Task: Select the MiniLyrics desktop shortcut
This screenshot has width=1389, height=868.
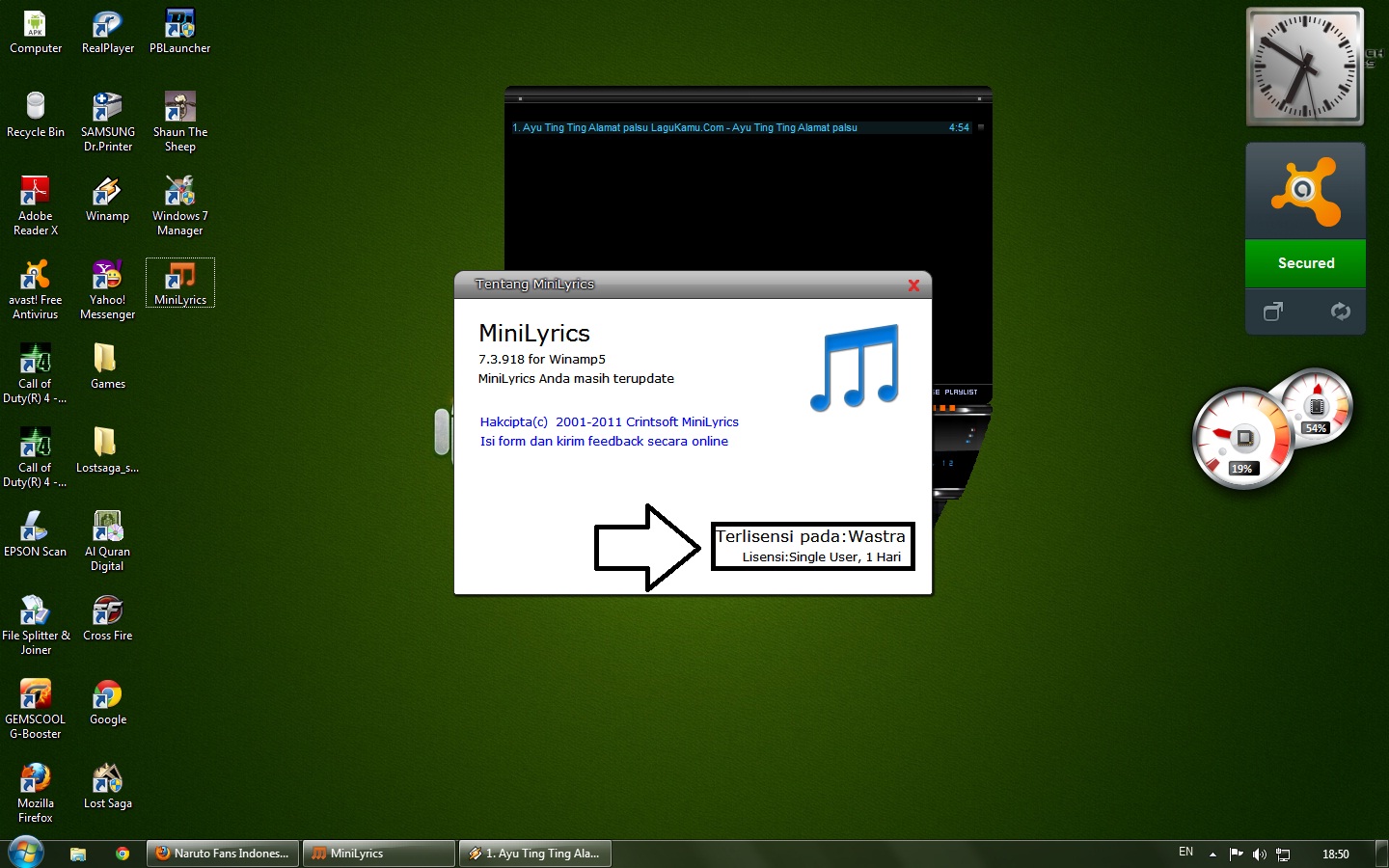Action: [x=179, y=283]
